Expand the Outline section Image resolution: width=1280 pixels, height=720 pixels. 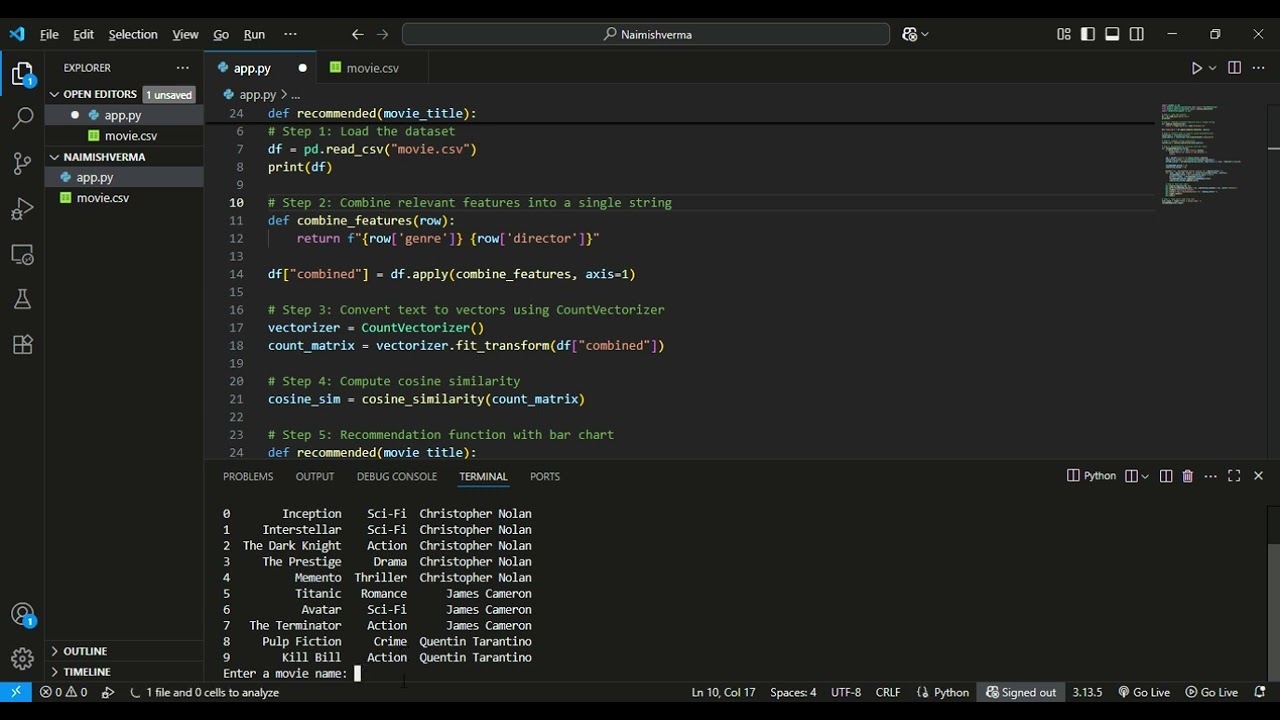[85, 651]
